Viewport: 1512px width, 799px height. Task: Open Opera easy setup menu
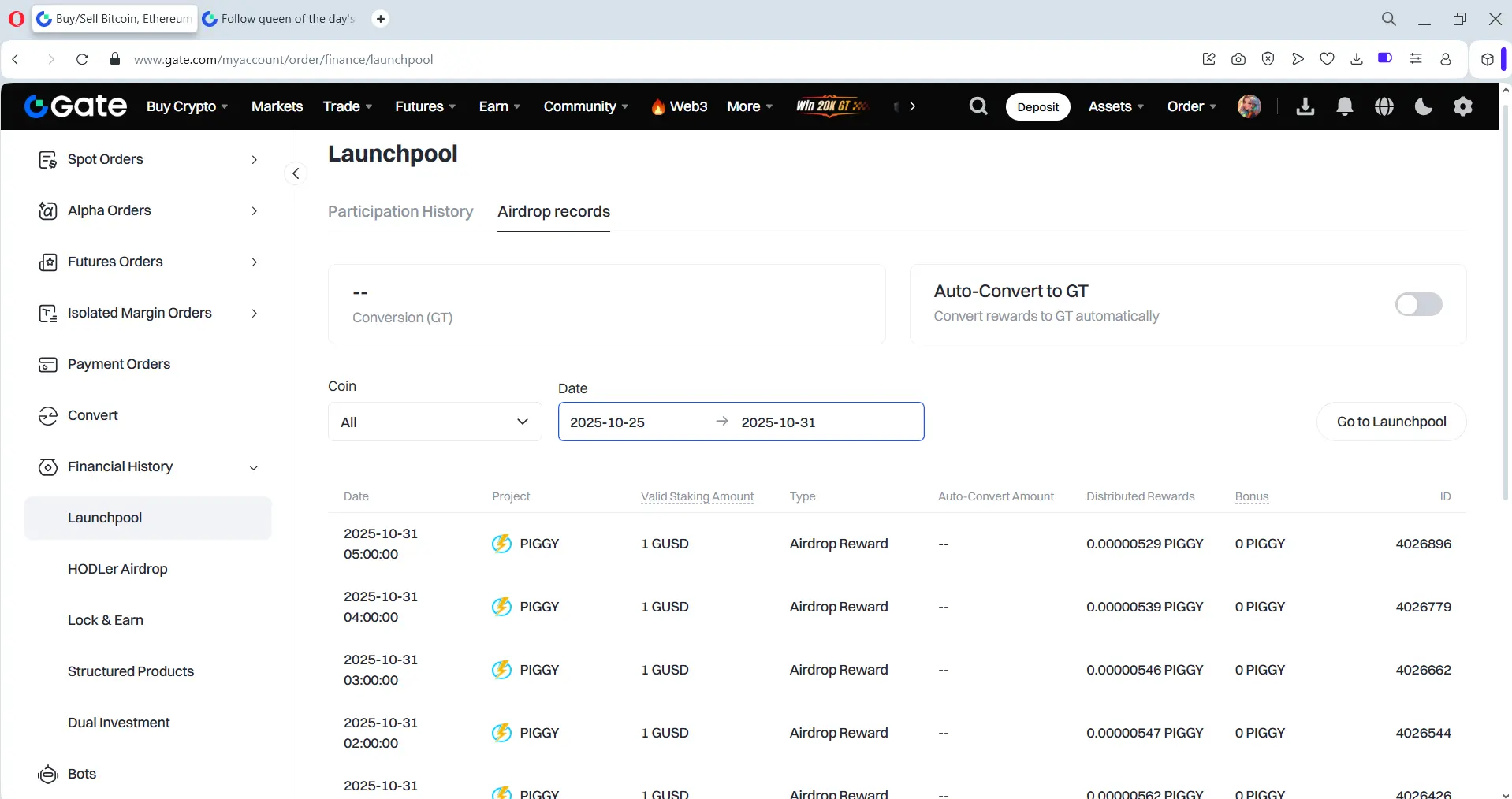click(1416, 59)
